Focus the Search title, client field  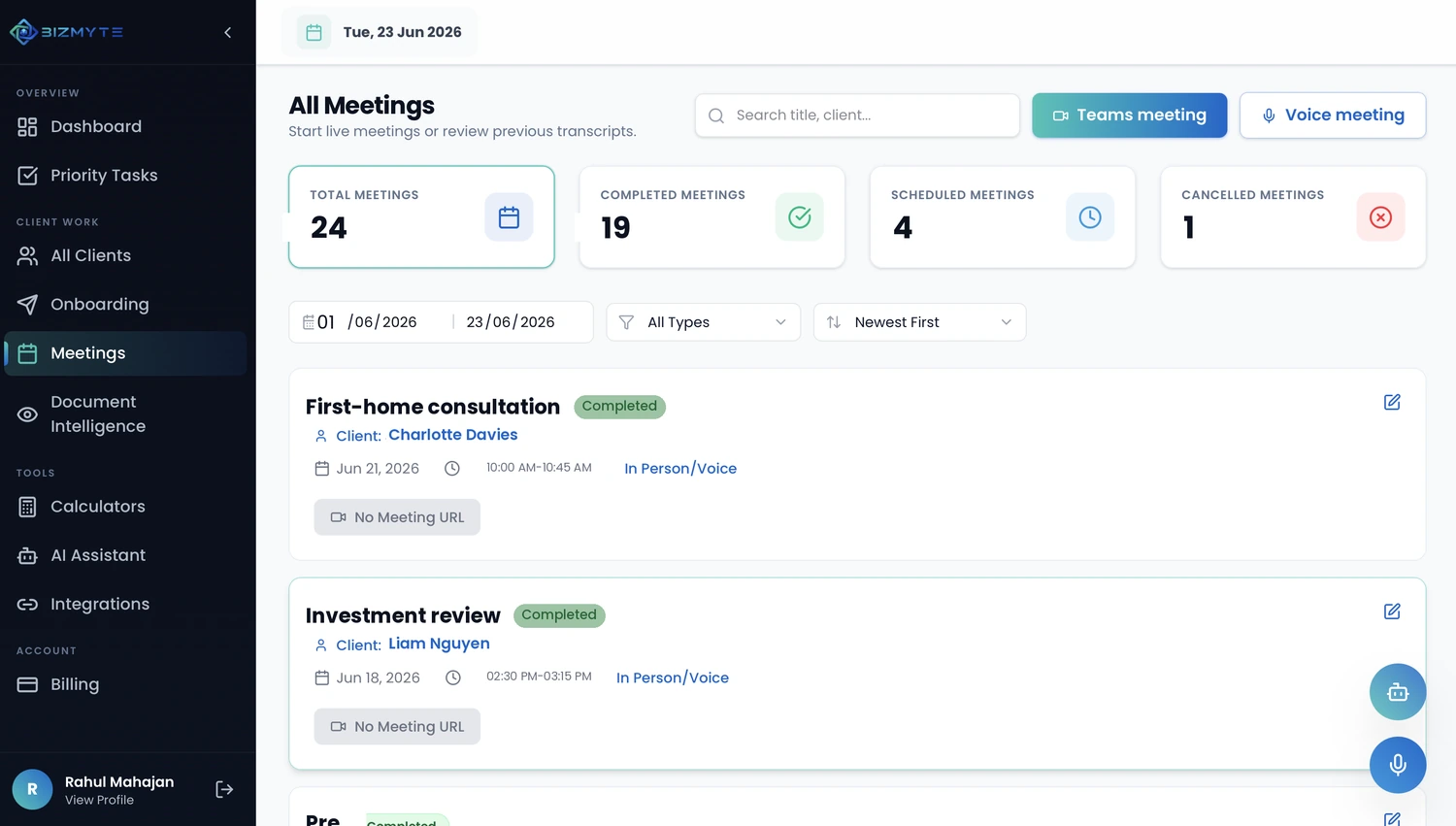pyautogui.click(x=857, y=116)
